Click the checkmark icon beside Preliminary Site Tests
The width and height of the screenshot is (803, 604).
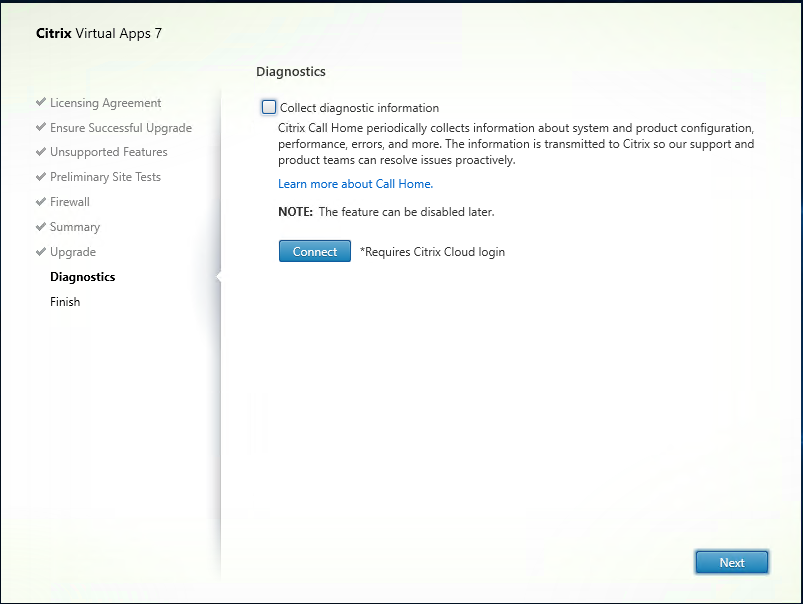pos(41,177)
